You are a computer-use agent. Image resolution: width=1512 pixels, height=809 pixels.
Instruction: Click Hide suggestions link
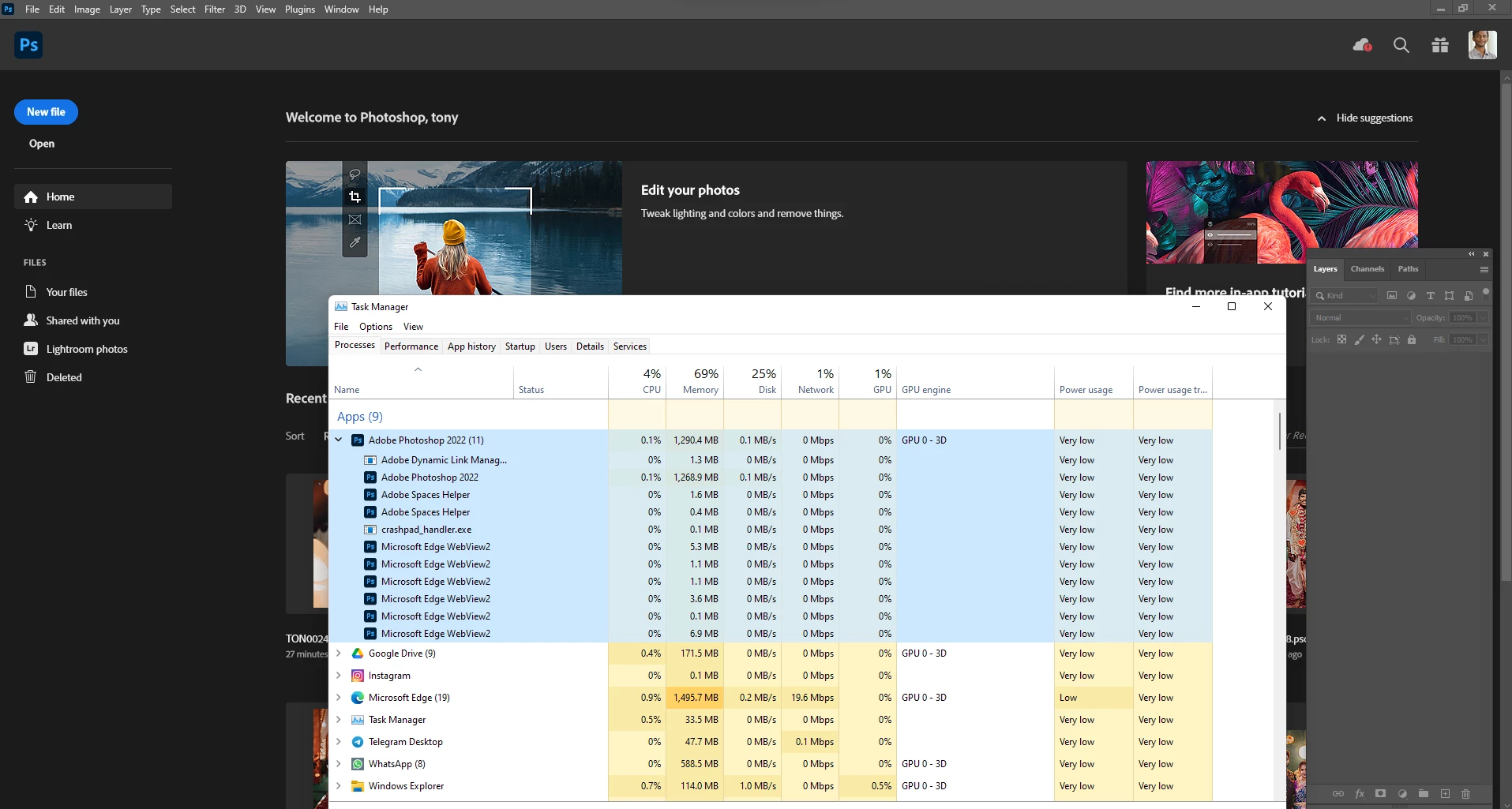(1365, 118)
